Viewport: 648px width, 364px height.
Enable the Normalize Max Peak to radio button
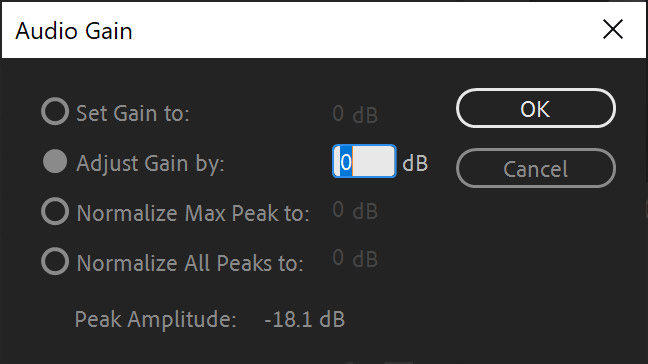55,212
